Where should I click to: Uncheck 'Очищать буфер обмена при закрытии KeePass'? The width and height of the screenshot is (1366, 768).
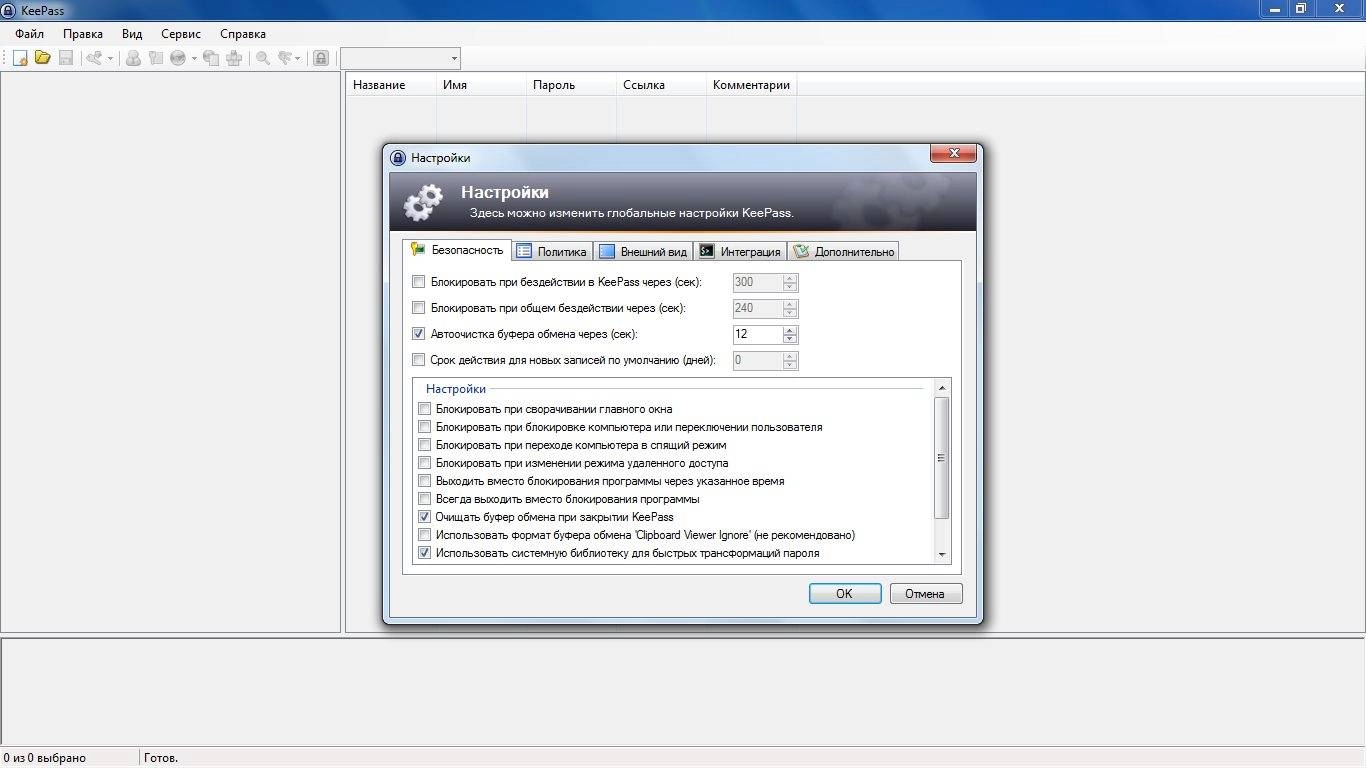point(425,517)
